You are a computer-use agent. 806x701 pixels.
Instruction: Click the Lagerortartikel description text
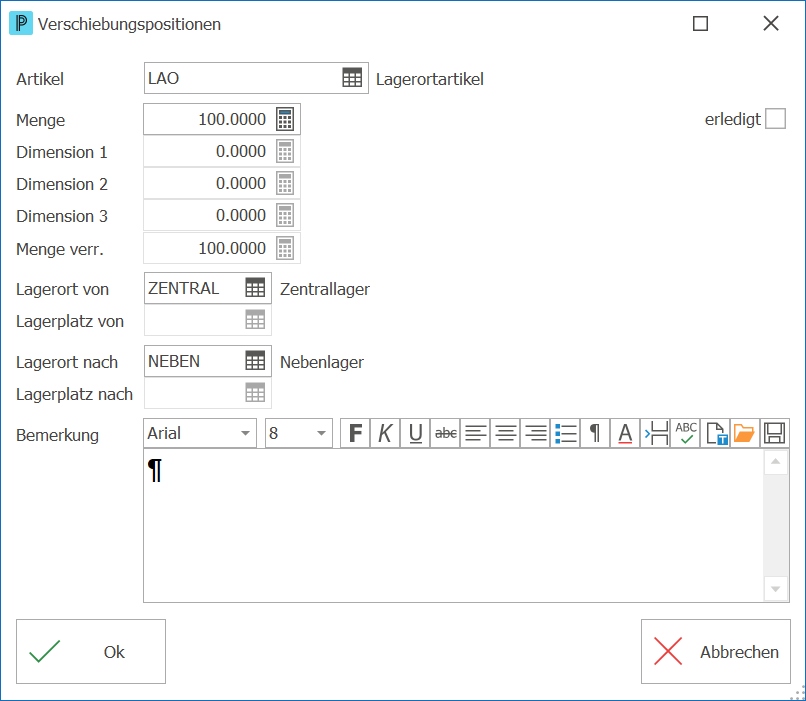[430, 79]
